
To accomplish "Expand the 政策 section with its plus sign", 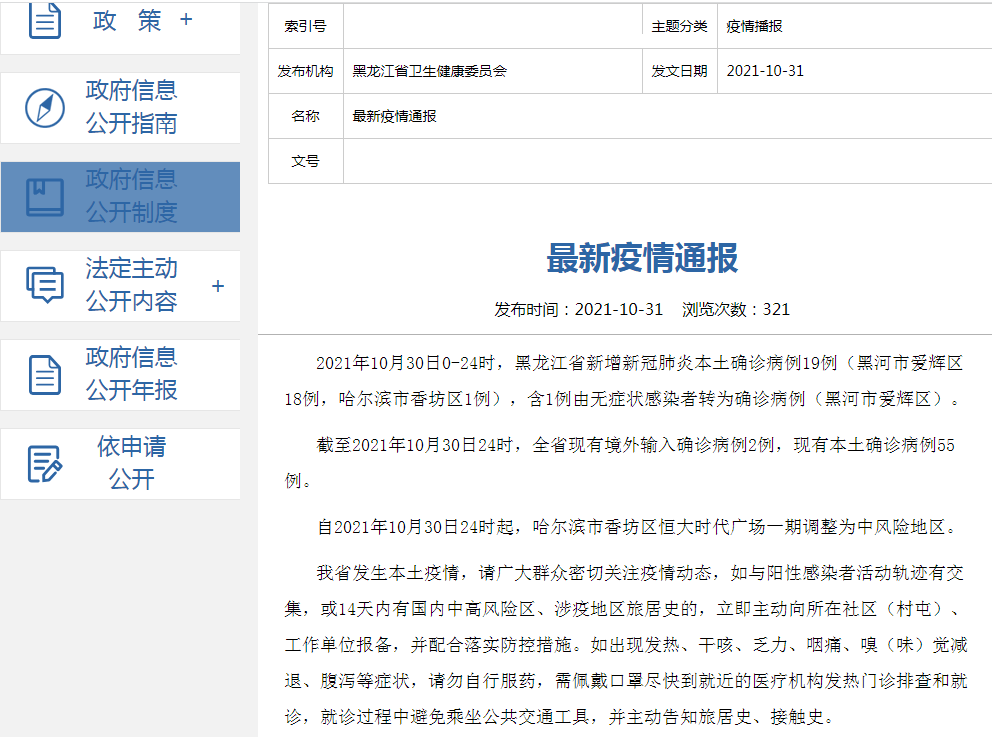I will [x=186, y=20].
